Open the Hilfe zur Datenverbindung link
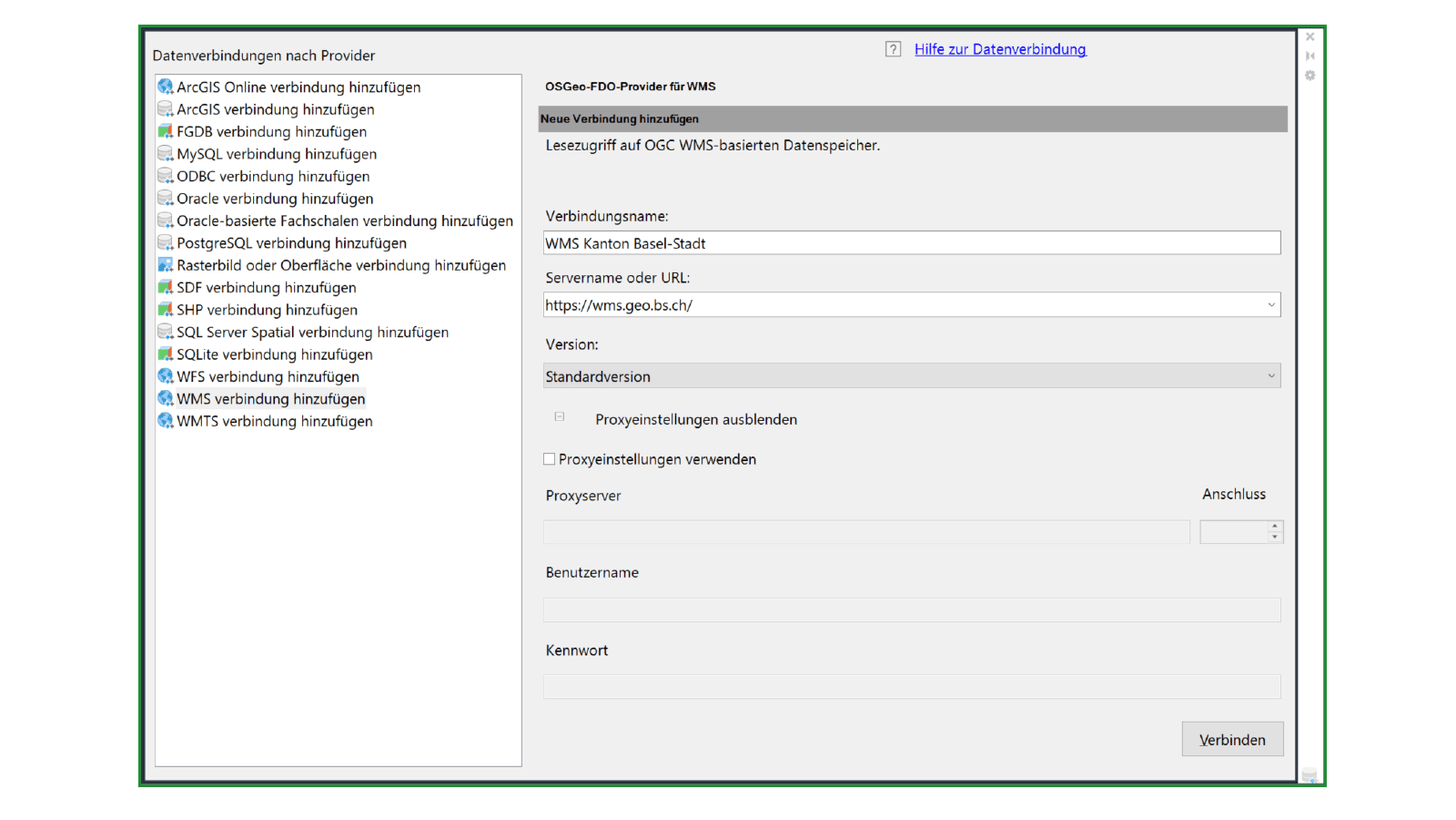 [1000, 49]
